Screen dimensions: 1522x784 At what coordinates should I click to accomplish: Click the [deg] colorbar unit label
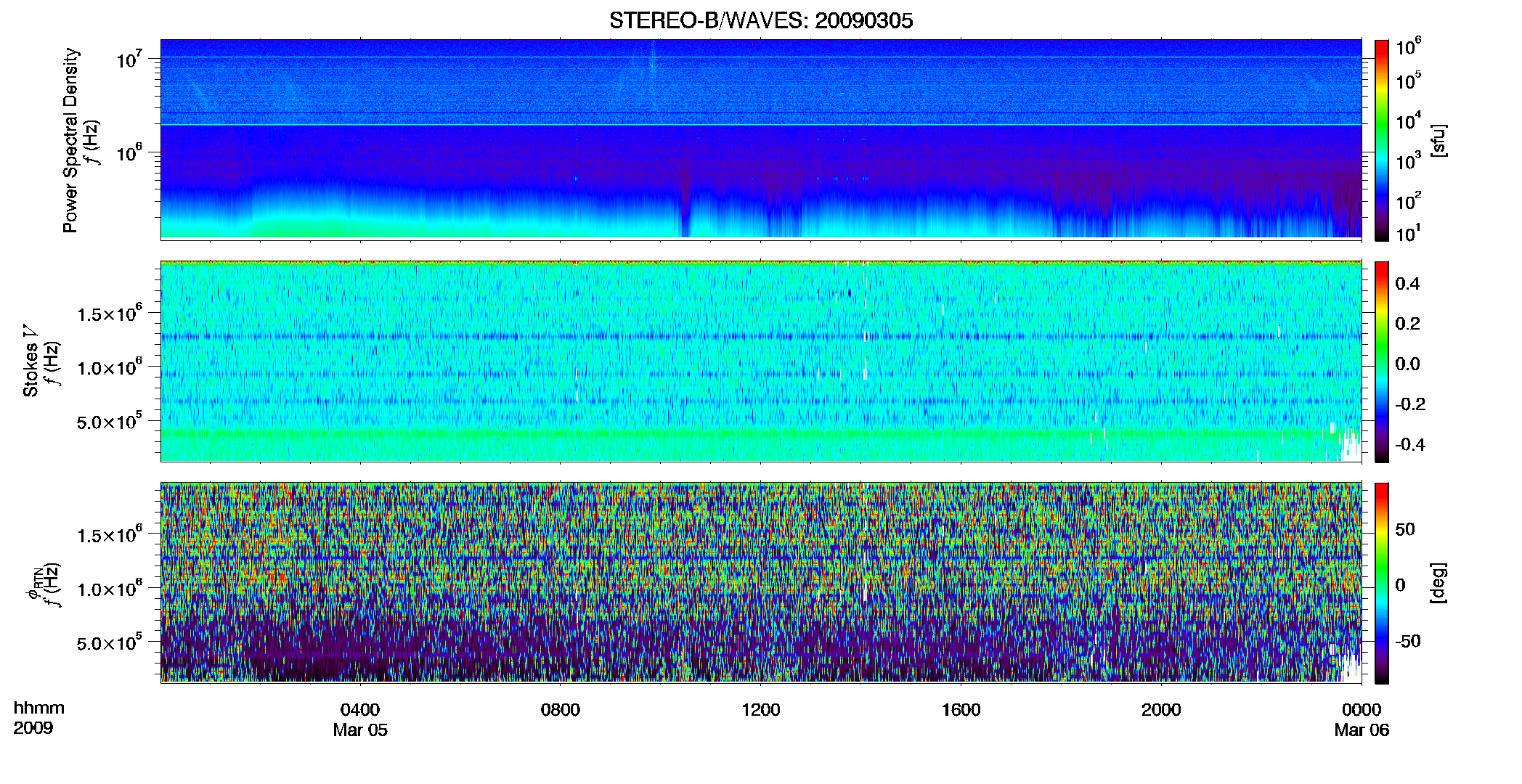[x=1438, y=583]
